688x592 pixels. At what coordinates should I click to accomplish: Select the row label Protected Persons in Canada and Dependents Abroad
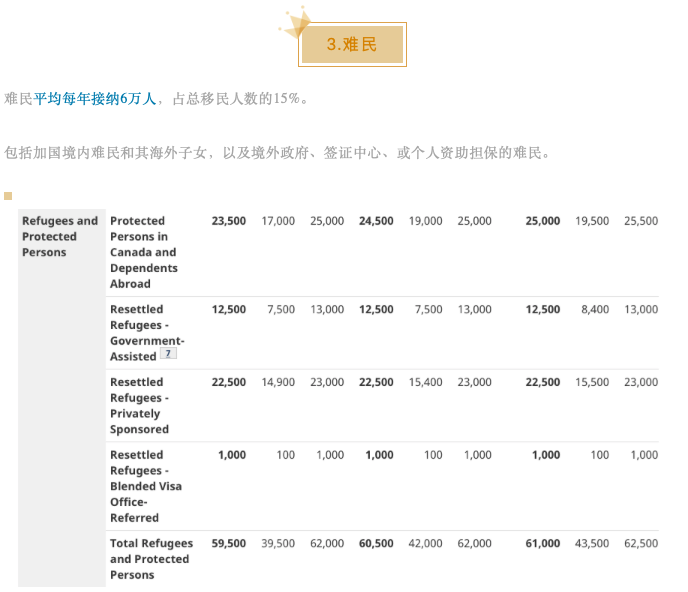pos(143,252)
